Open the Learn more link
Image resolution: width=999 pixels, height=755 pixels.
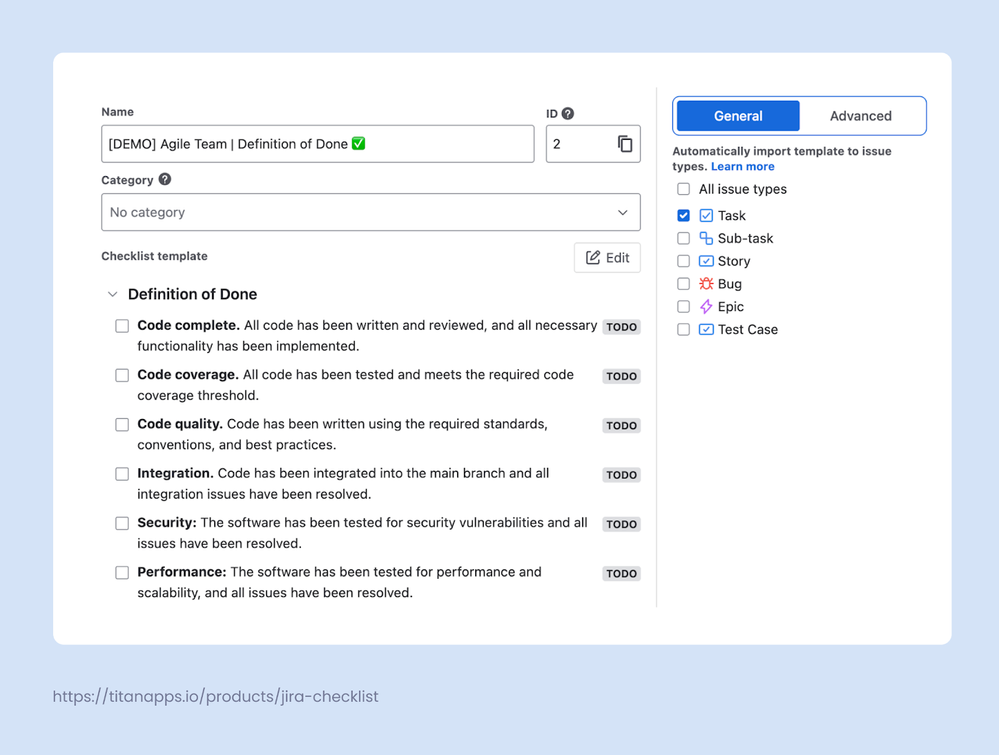coord(742,166)
